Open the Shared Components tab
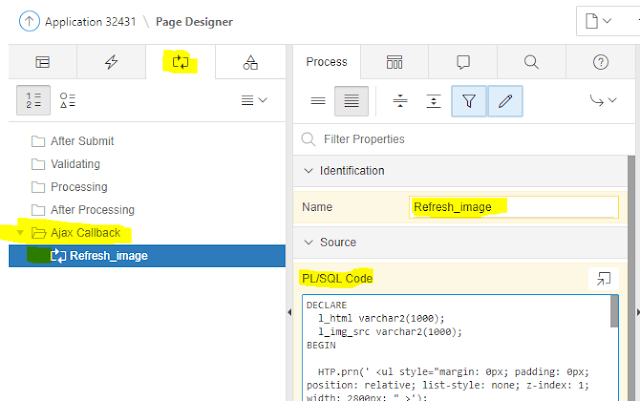 (249, 62)
